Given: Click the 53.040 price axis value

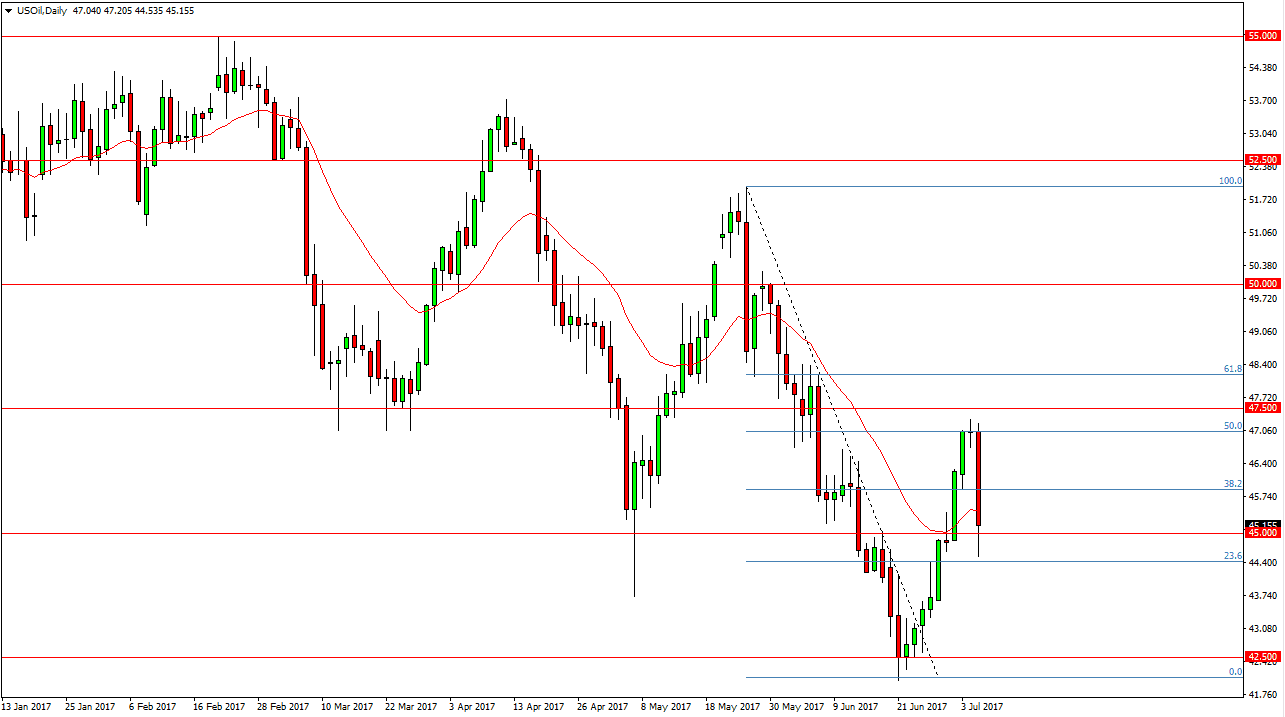Looking at the screenshot, I should (x=1265, y=134).
